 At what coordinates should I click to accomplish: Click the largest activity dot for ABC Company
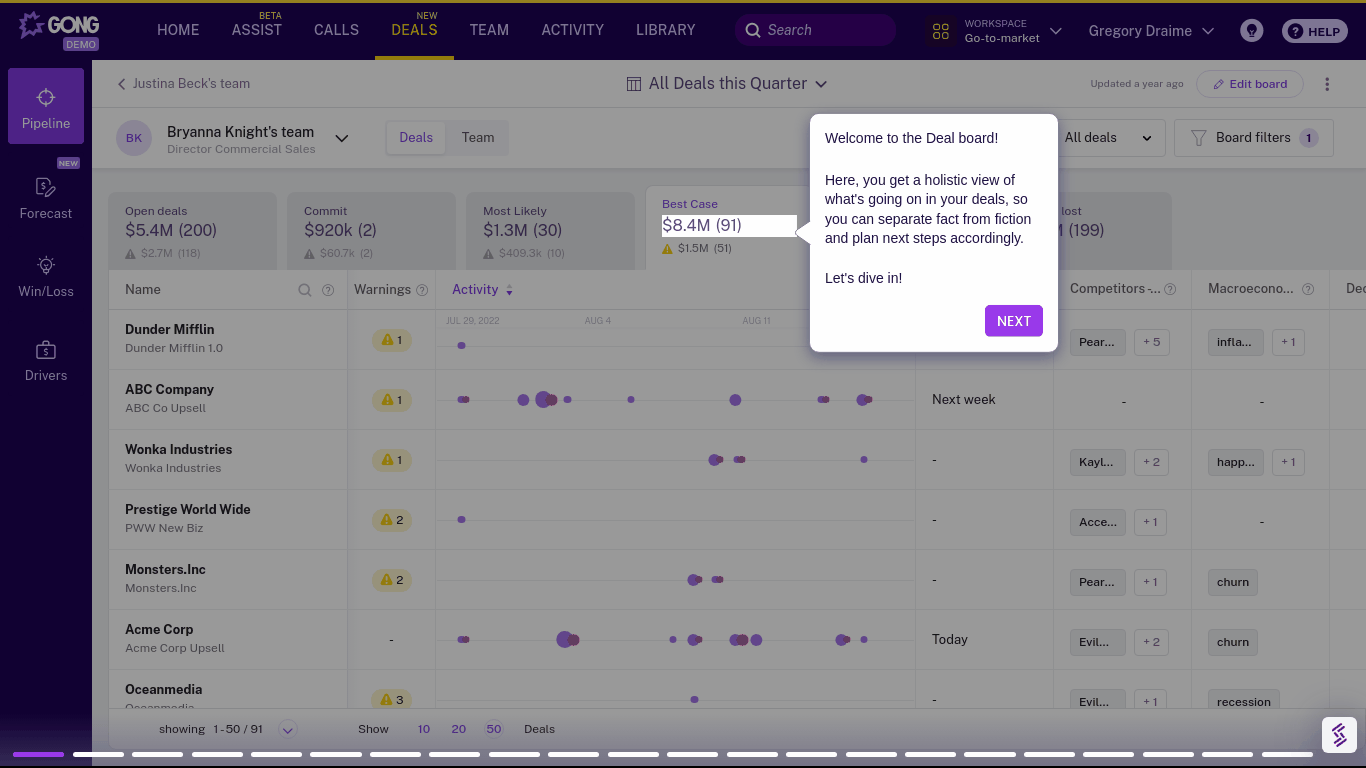tap(543, 400)
